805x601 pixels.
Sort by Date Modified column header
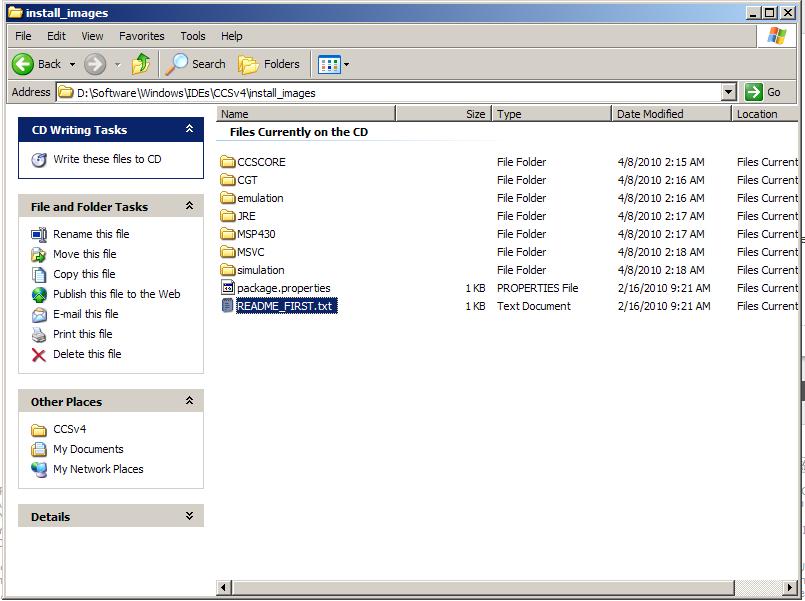click(x=672, y=114)
